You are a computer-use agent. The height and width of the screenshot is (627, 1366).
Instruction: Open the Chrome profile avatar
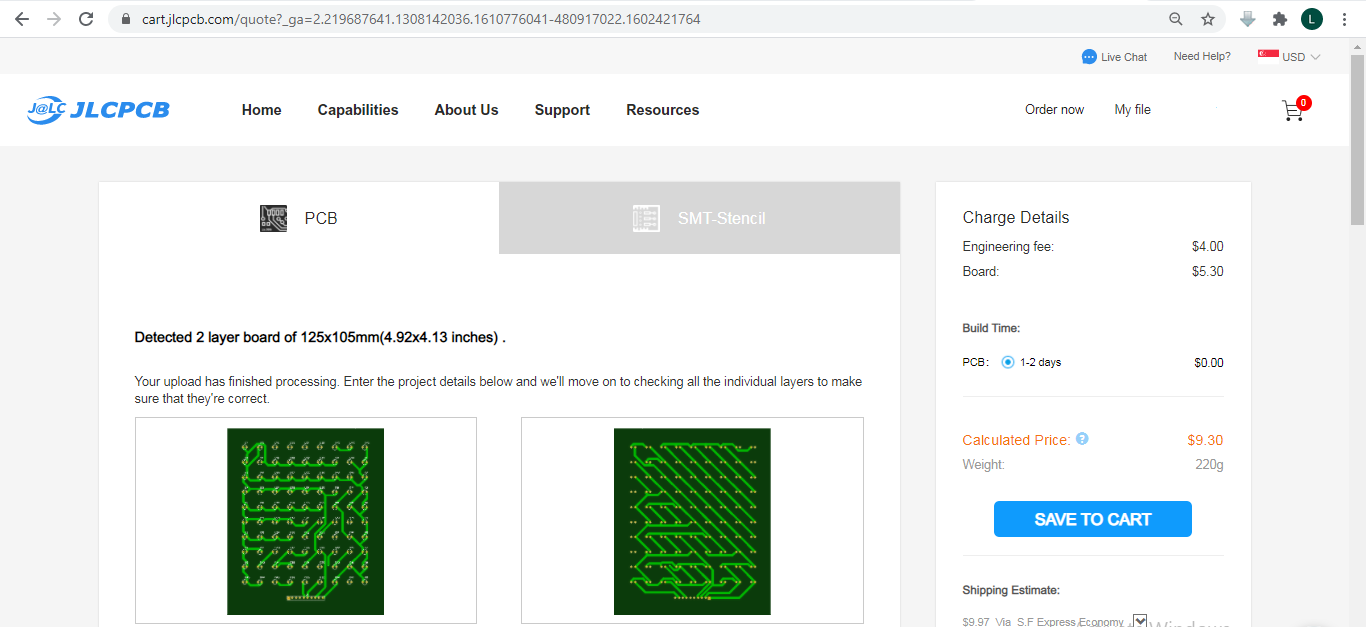1312,19
